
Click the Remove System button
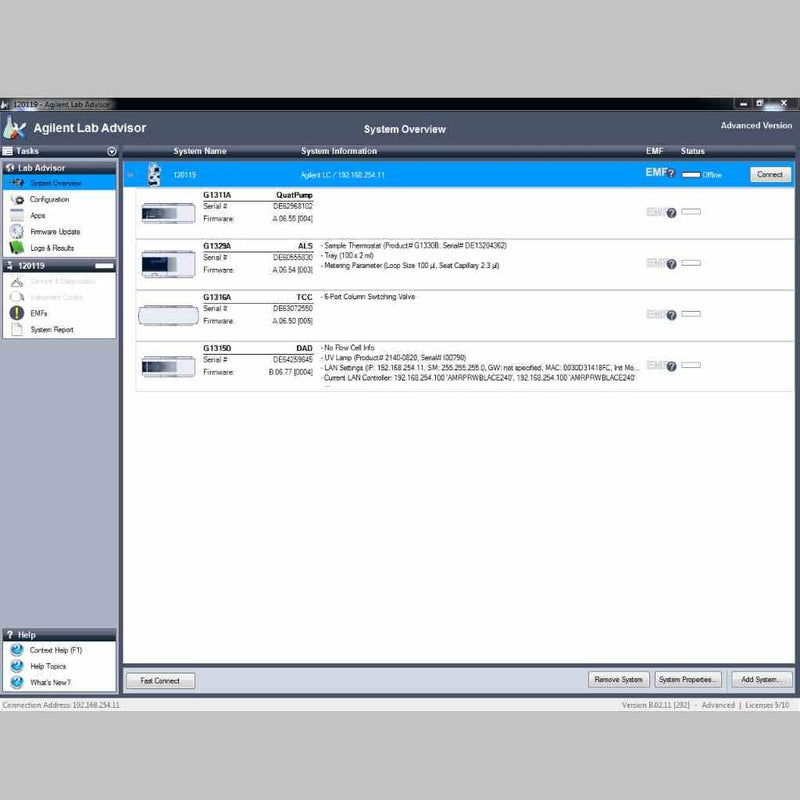[618, 680]
